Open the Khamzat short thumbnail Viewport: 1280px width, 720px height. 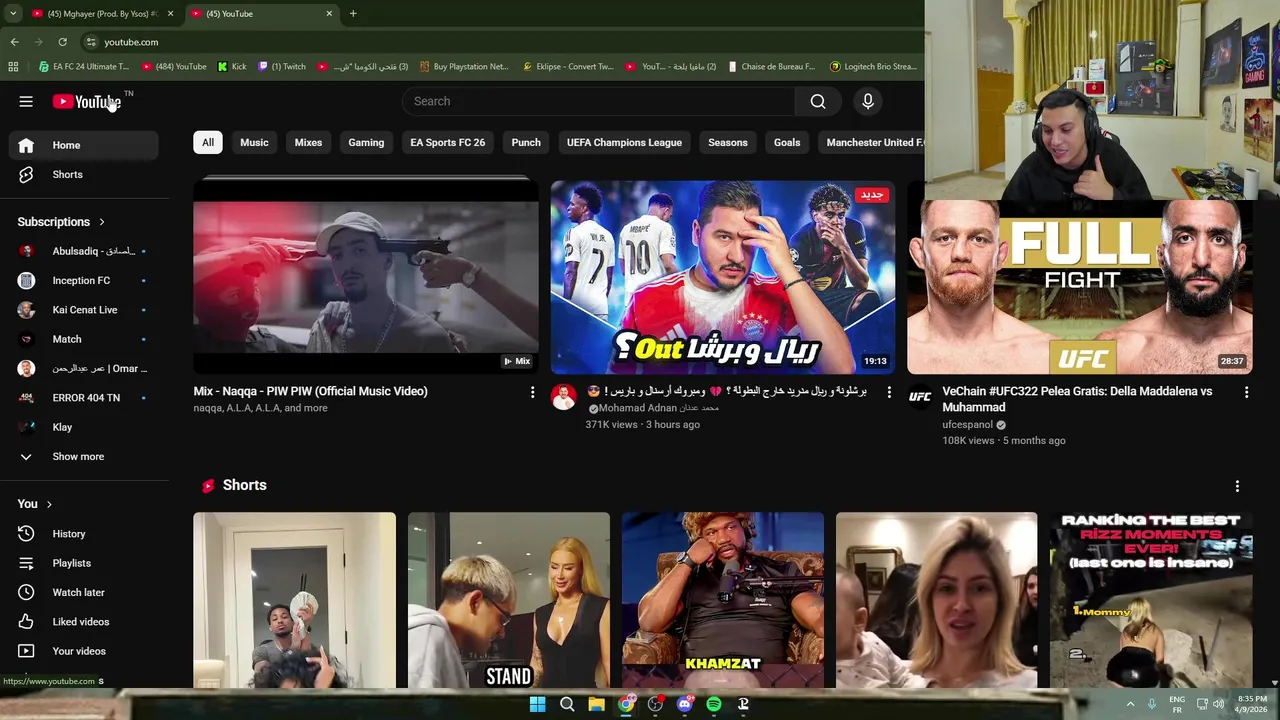pos(723,600)
